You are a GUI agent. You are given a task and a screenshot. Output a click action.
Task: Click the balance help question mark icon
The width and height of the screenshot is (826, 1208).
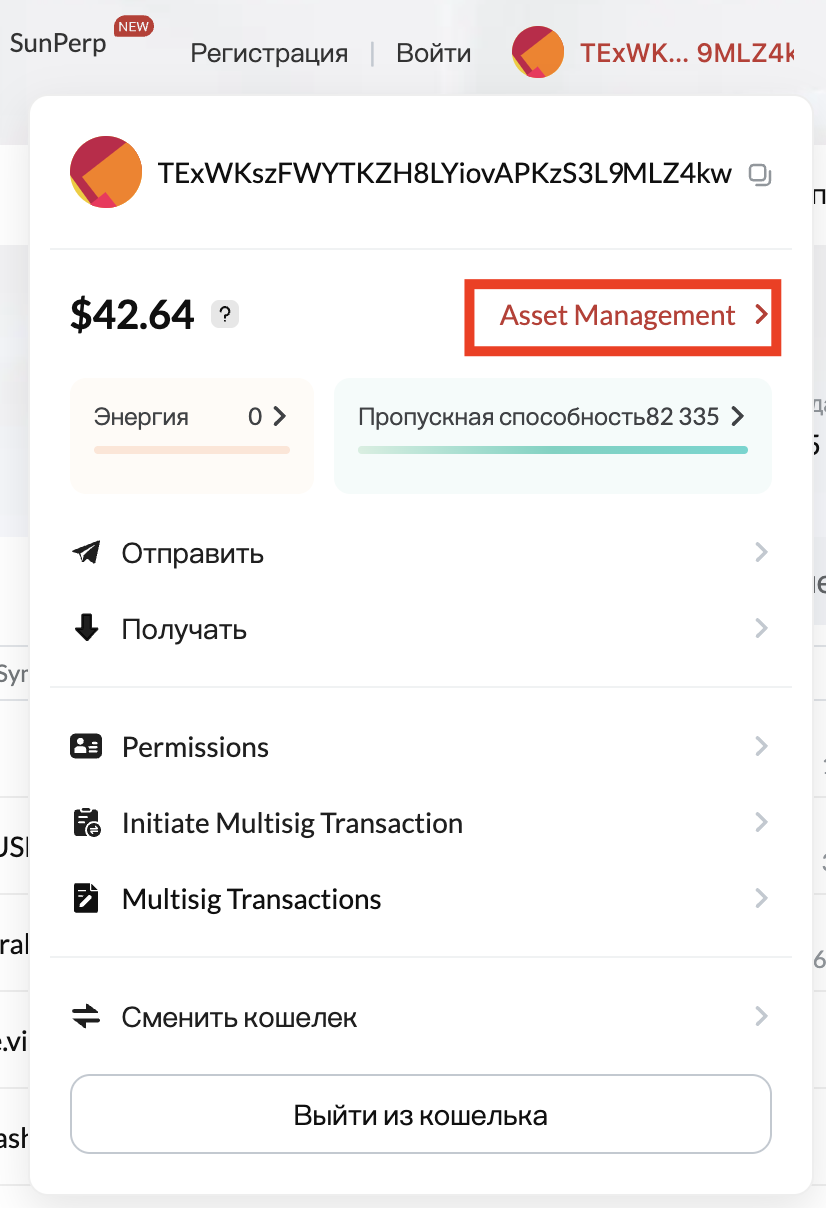225,315
